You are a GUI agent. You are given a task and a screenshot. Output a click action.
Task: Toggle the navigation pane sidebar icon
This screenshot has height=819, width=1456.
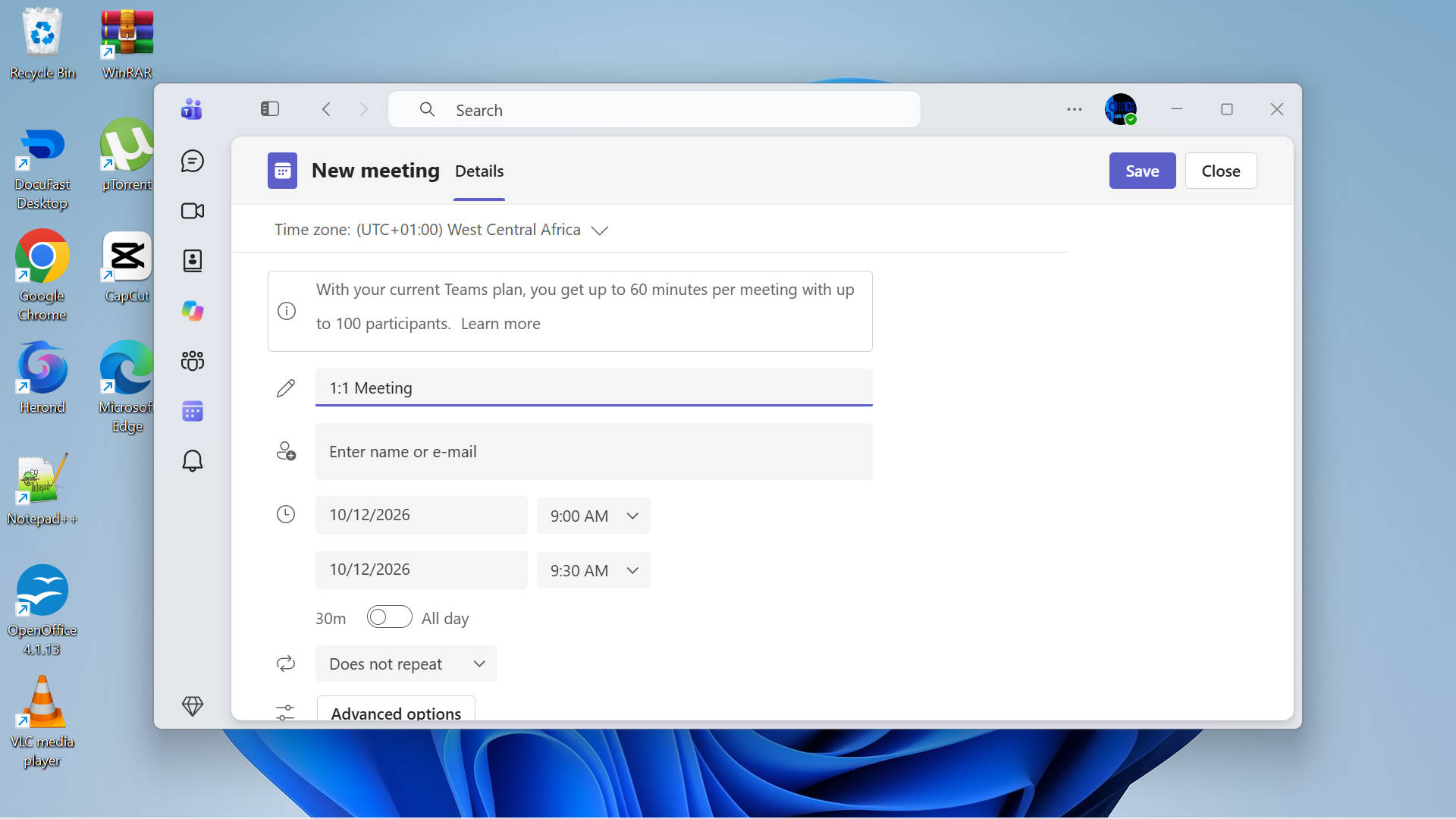pos(270,109)
